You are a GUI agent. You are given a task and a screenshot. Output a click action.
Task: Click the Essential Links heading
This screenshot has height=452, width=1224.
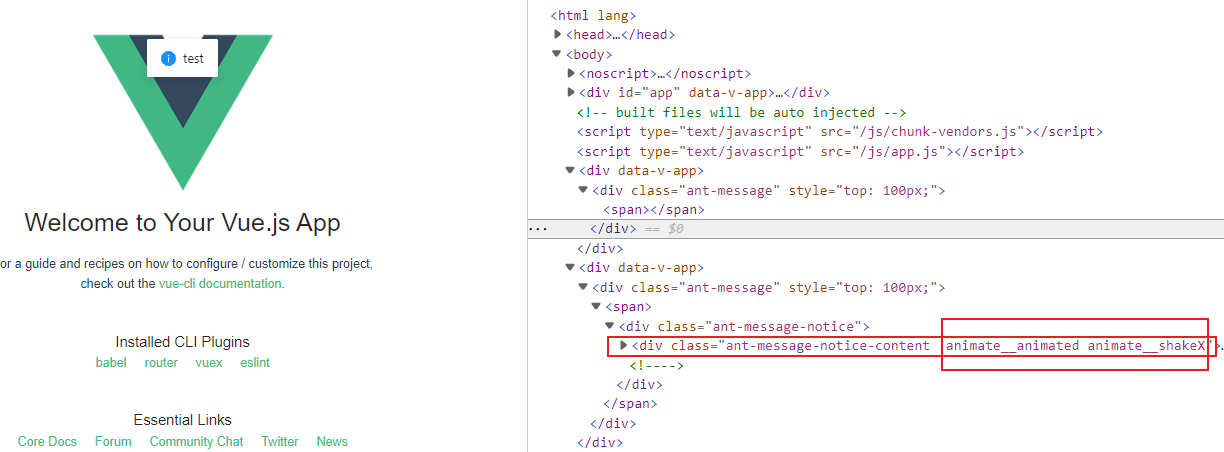pos(183,420)
